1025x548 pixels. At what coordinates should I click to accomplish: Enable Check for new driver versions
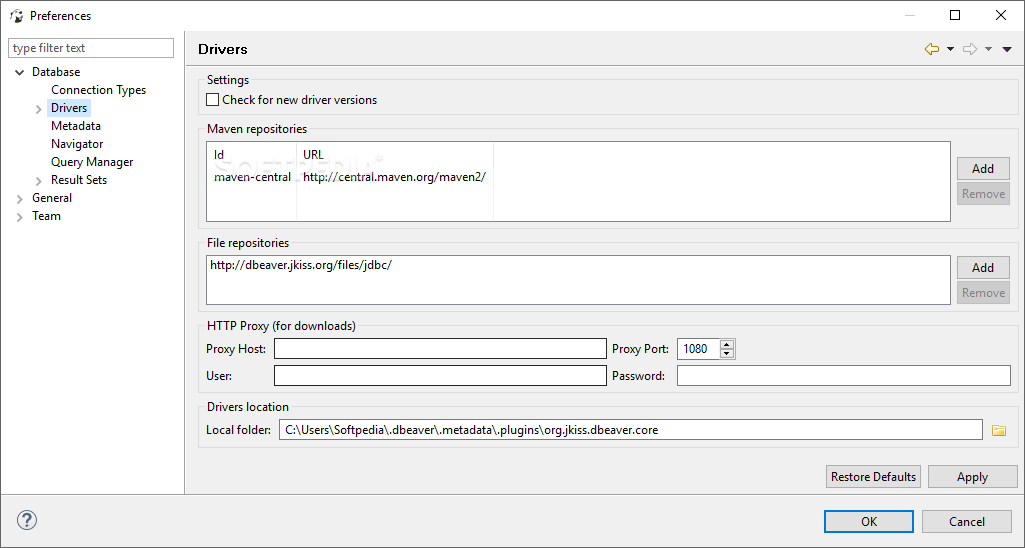pyautogui.click(x=212, y=100)
